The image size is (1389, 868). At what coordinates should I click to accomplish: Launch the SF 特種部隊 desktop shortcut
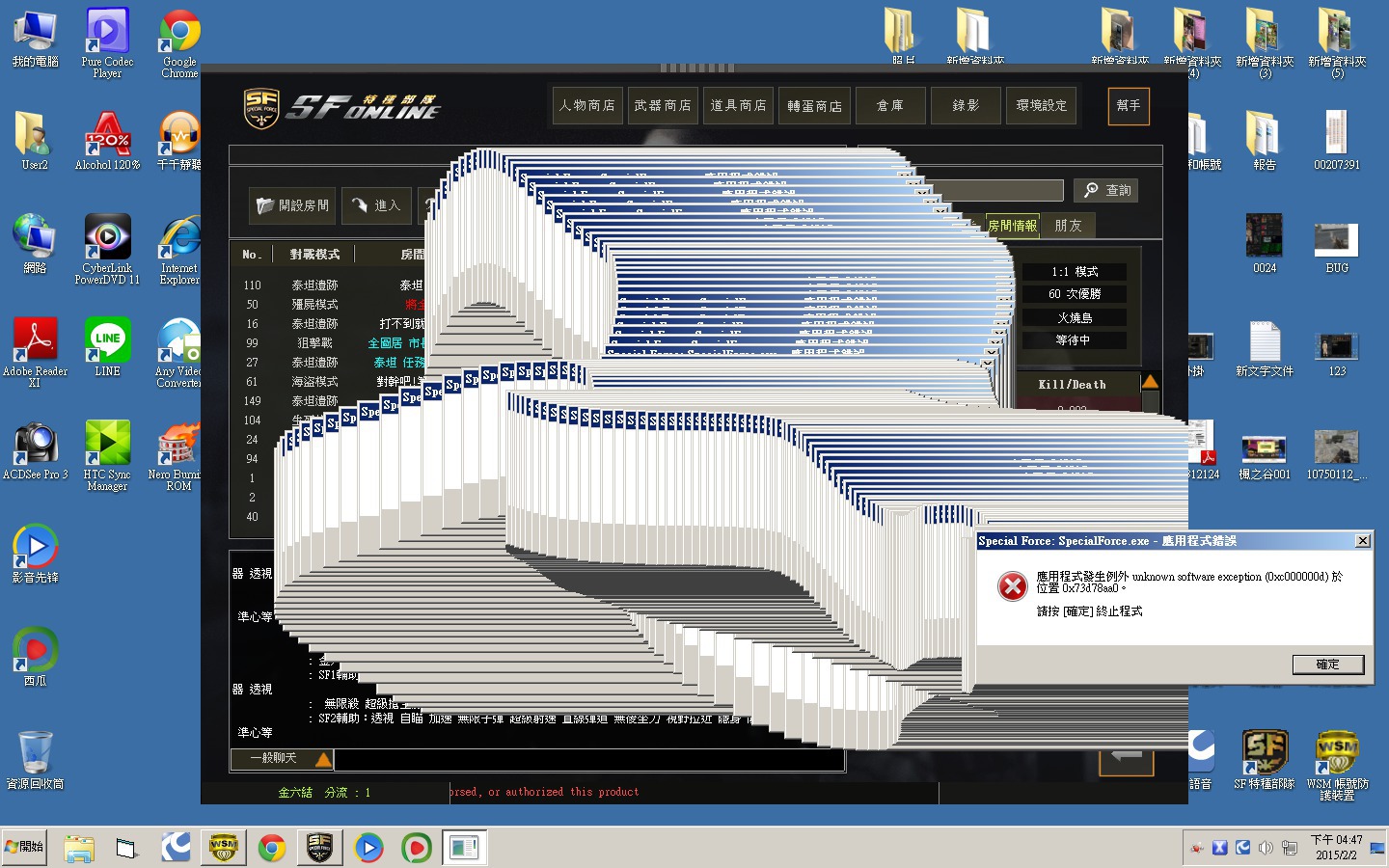pyautogui.click(x=1265, y=760)
